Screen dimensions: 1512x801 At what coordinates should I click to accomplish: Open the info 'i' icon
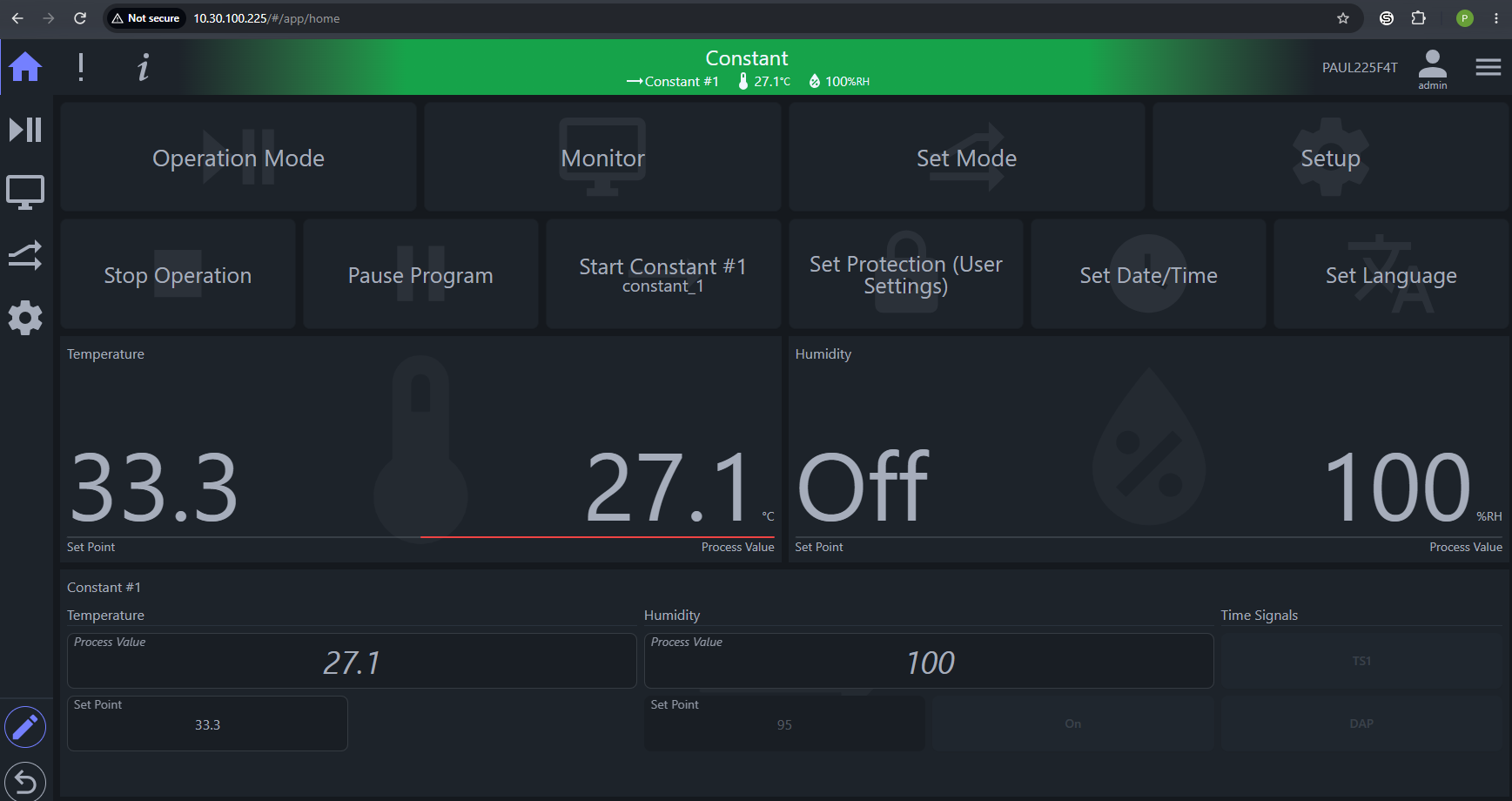pyautogui.click(x=144, y=67)
